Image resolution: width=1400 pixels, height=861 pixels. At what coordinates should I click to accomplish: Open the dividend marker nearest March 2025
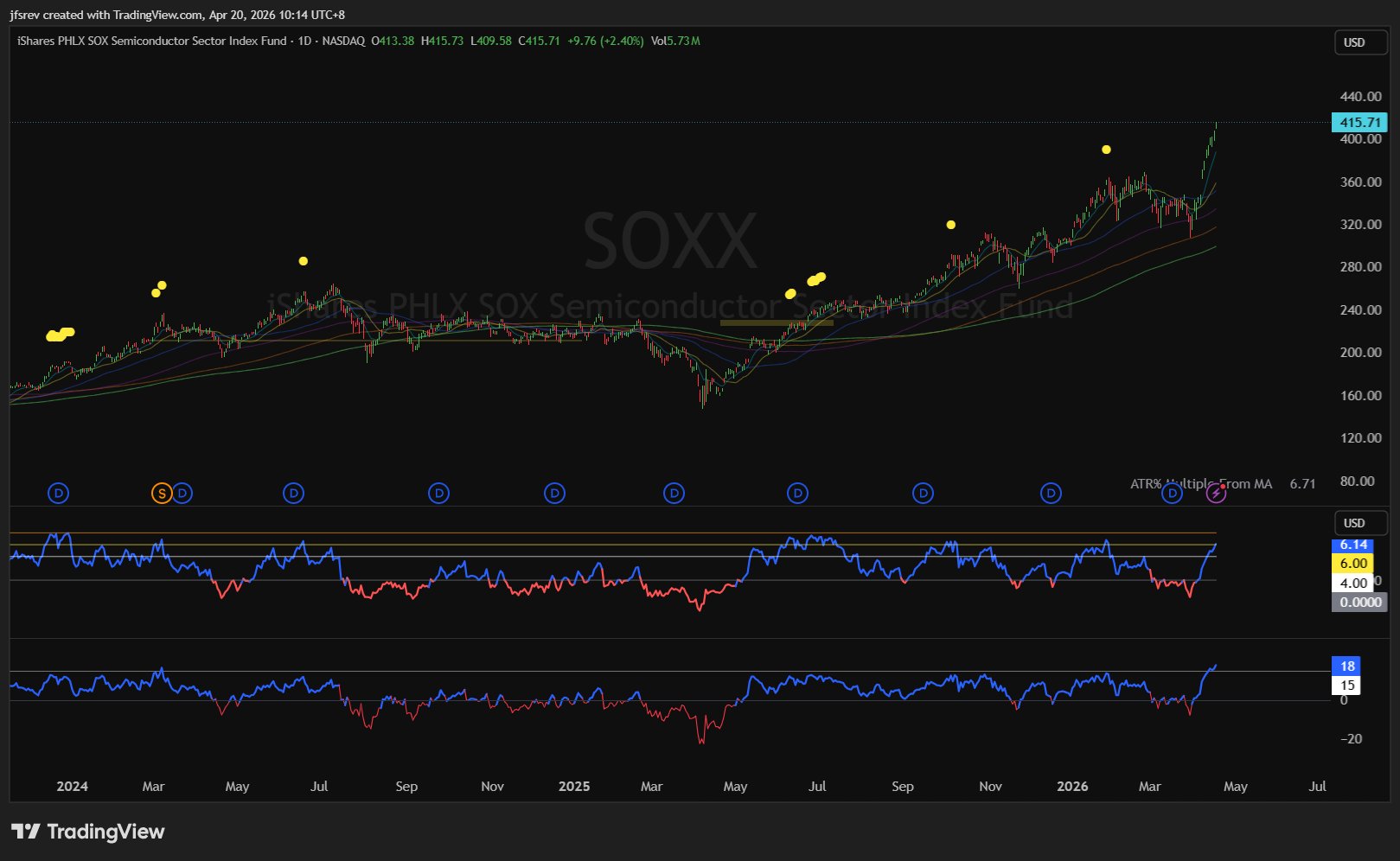point(674,494)
